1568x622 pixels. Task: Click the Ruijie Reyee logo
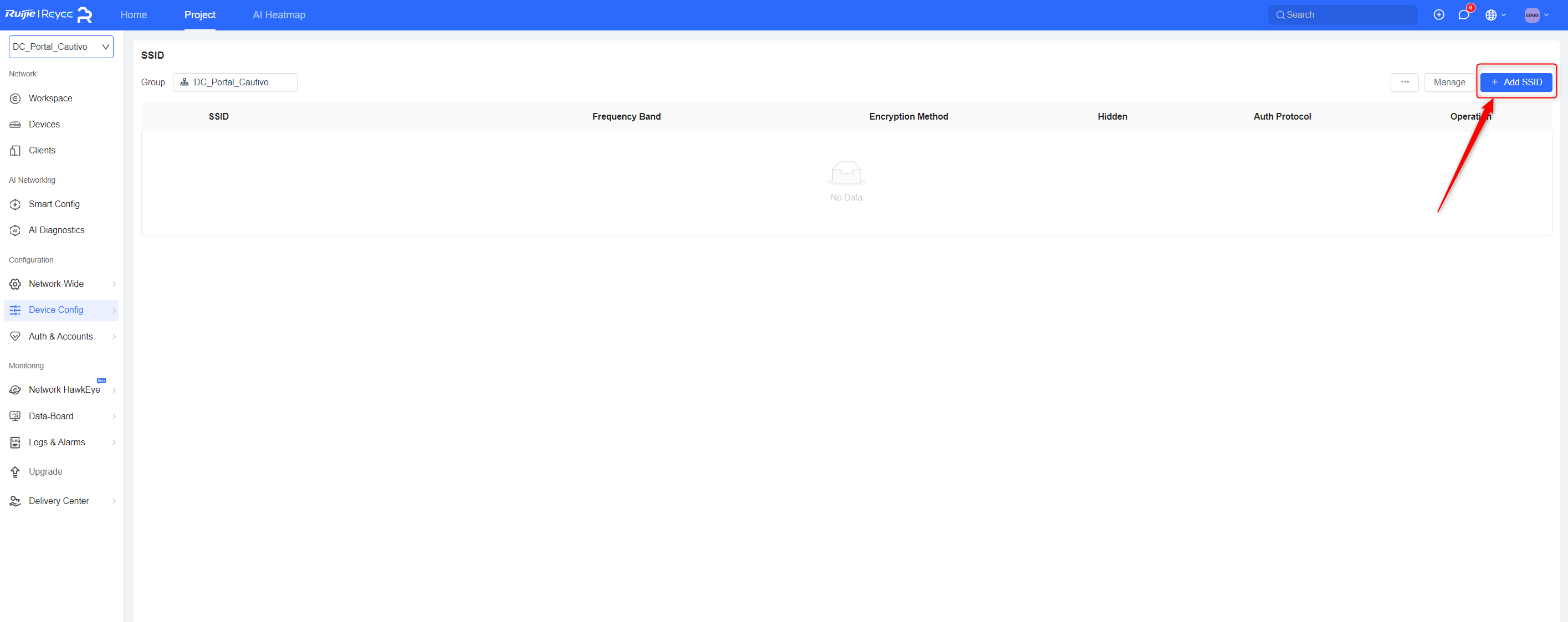coord(49,14)
